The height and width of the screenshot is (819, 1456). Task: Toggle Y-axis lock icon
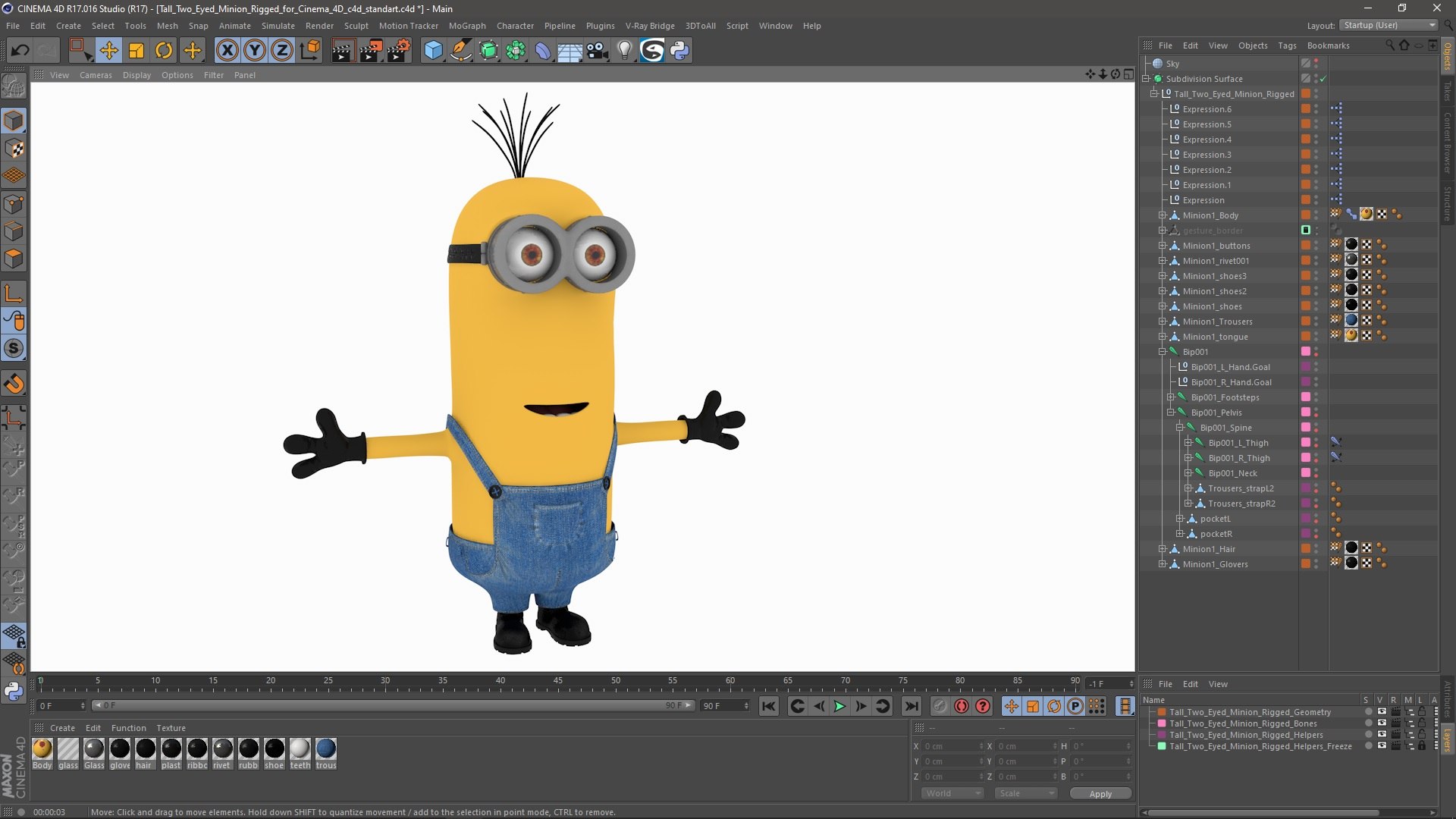[x=255, y=51]
